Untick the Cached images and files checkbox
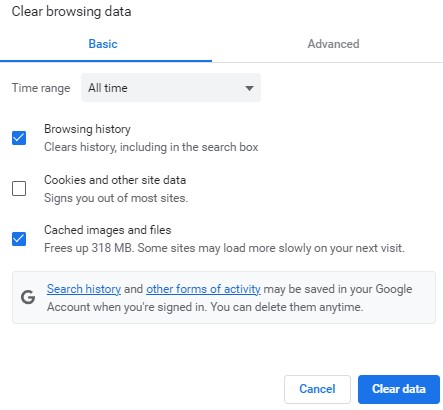This screenshot has height=410, width=443. click(19, 239)
